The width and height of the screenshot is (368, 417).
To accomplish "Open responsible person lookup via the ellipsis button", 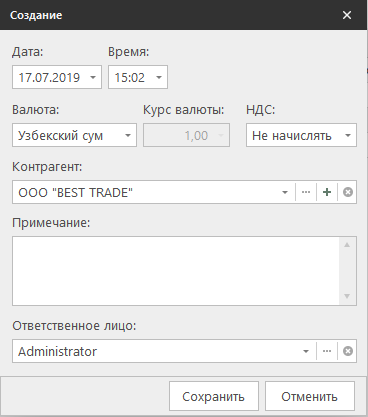I will tap(327, 351).
